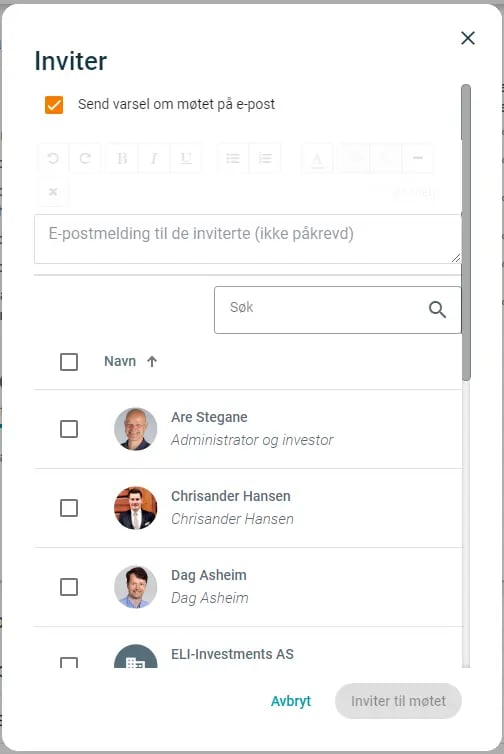The image size is (504, 754).
Task: Tick the select-all checkbox beside Navn
Action: (x=69, y=362)
